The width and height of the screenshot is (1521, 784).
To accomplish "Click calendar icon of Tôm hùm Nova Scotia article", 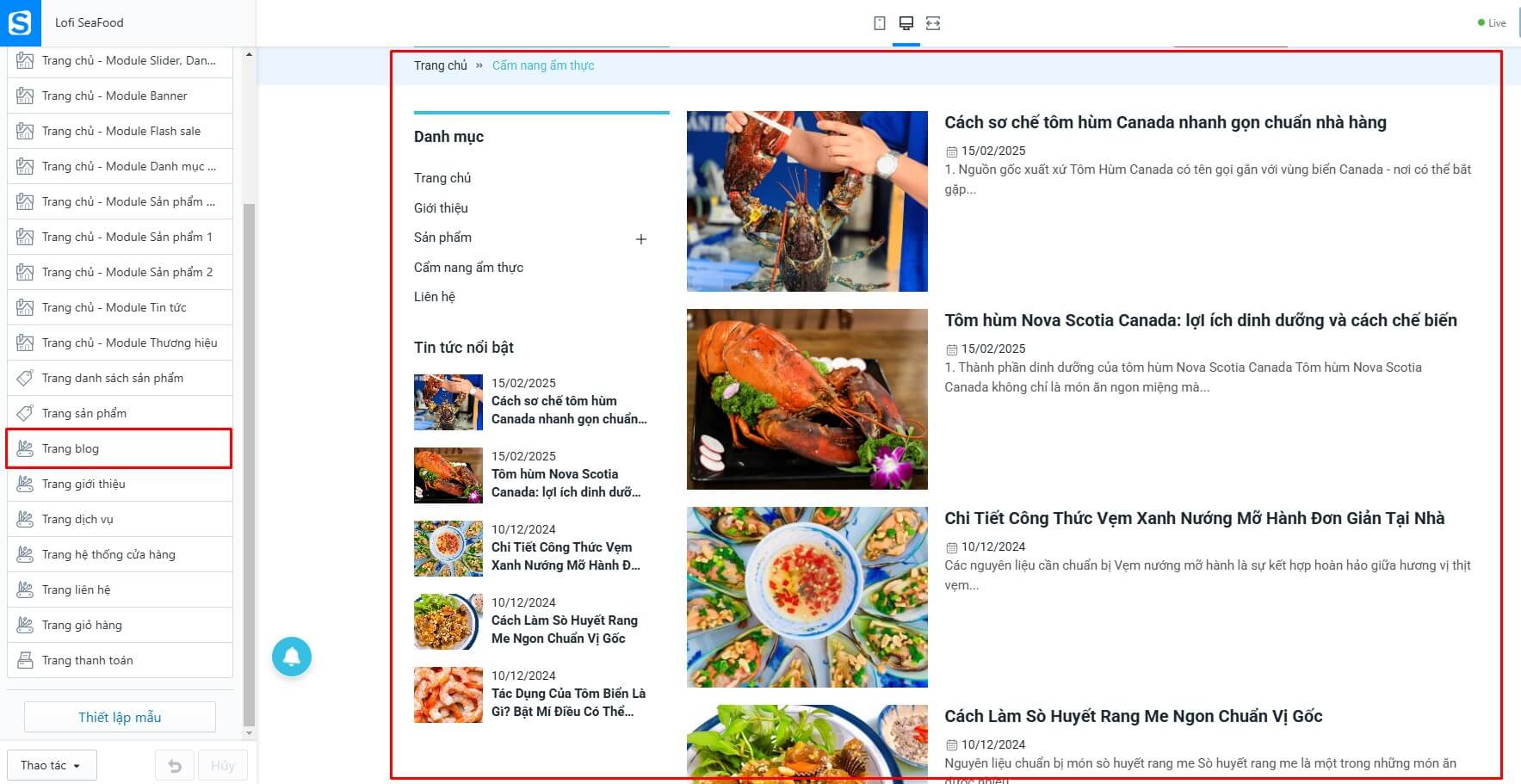I will tap(951, 349).
